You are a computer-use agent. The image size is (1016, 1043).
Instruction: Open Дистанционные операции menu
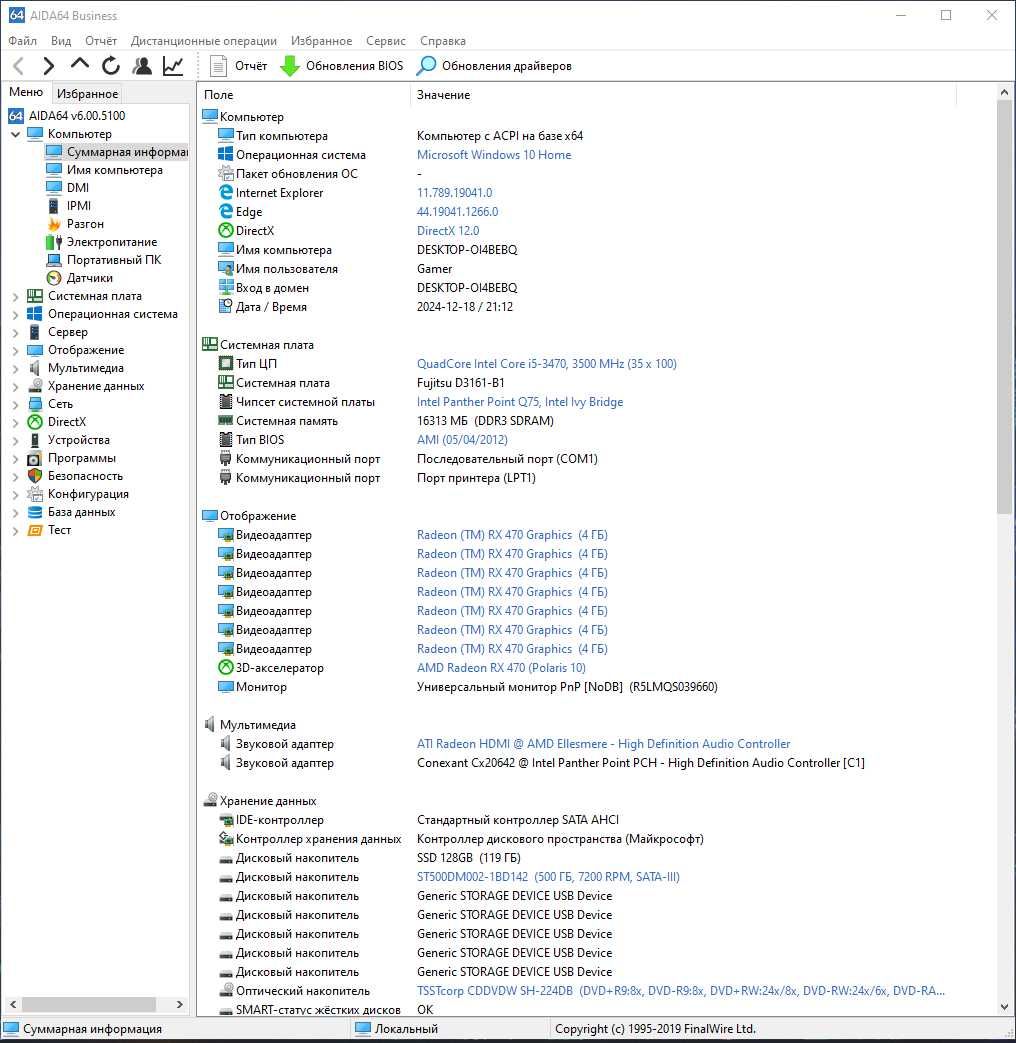tap(204, 41)
